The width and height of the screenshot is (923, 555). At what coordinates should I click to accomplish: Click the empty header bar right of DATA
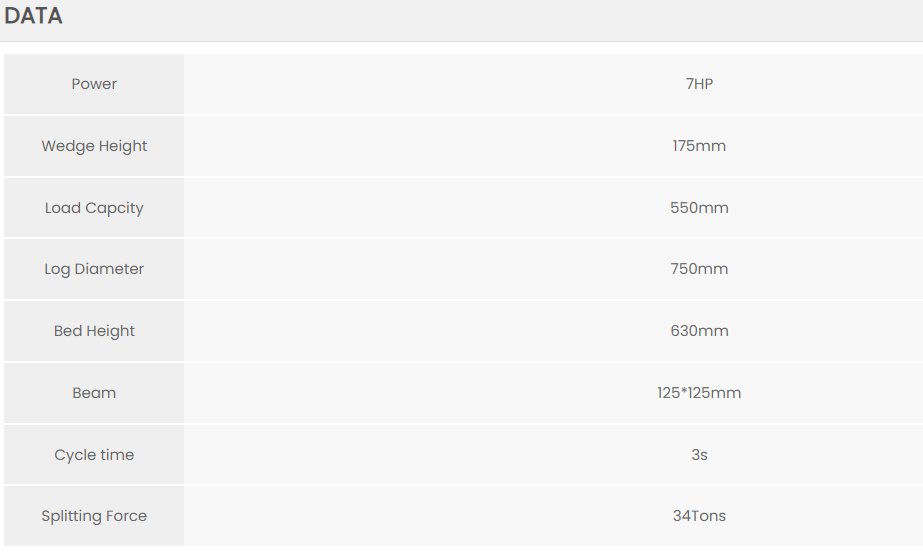[x=500, y=17]
